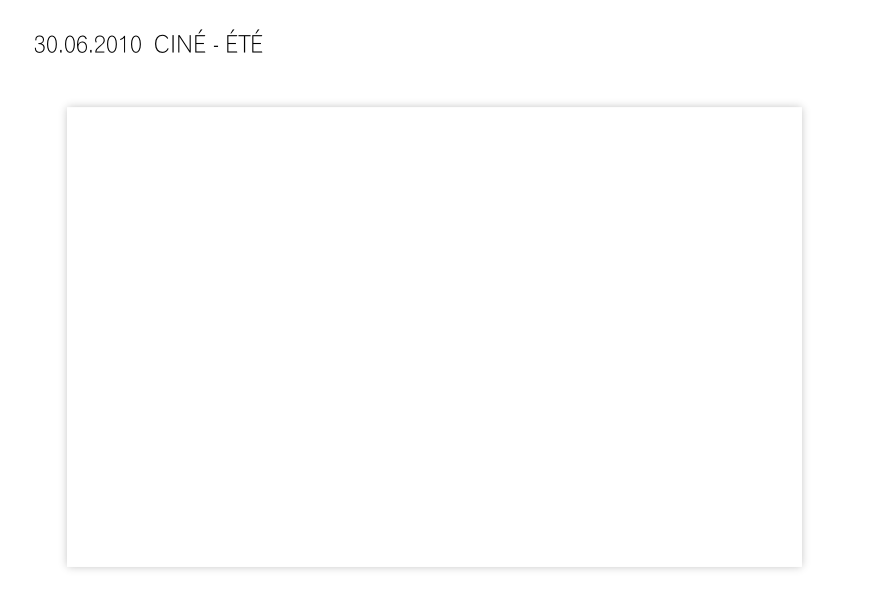The image size is (870, 591).
Task: Click the year 2010 in the date
Action: coord(118,45)
